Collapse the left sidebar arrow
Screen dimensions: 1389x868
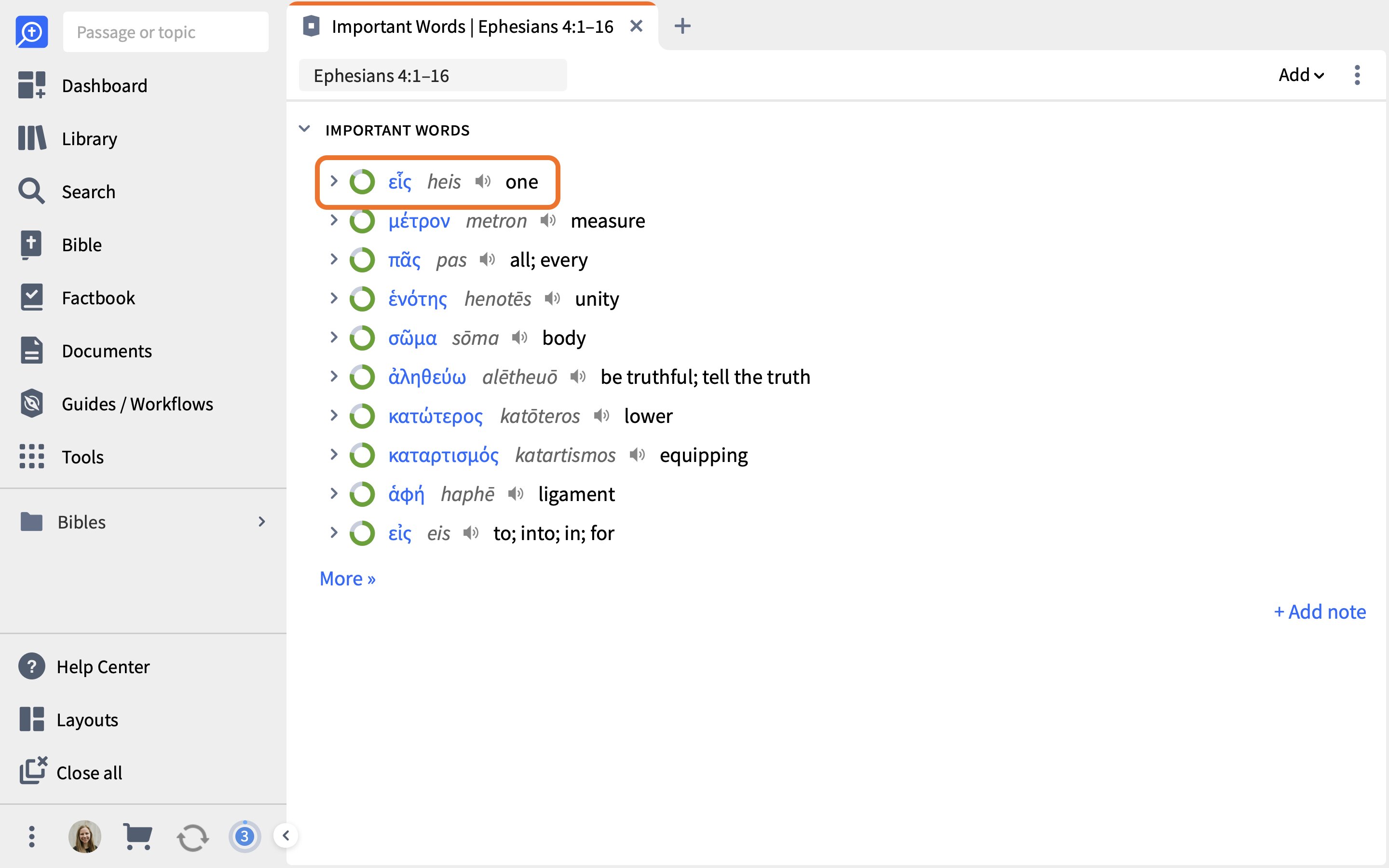pyautogui.click(x=285, y=836)
